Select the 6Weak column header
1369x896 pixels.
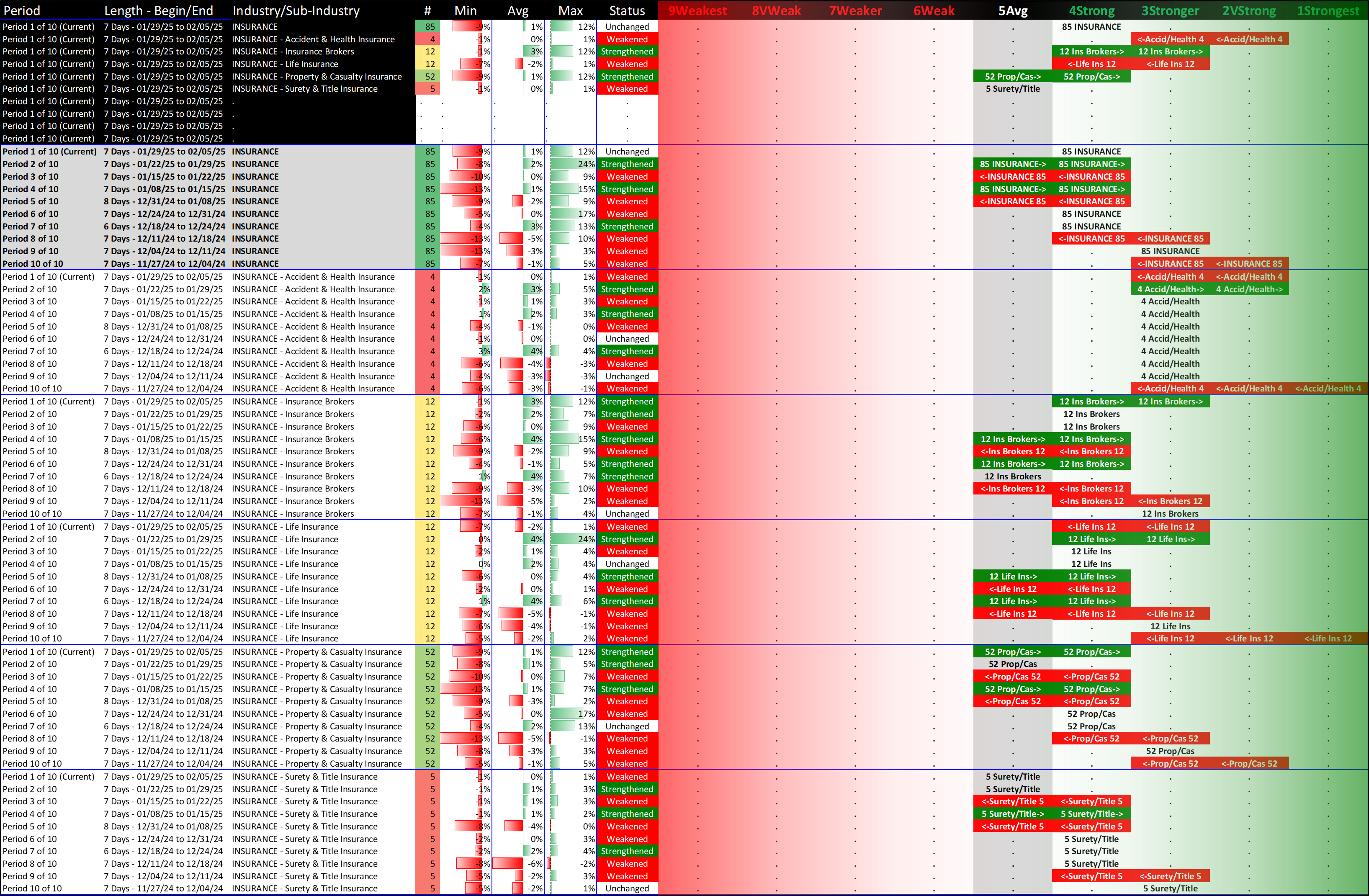934,10
